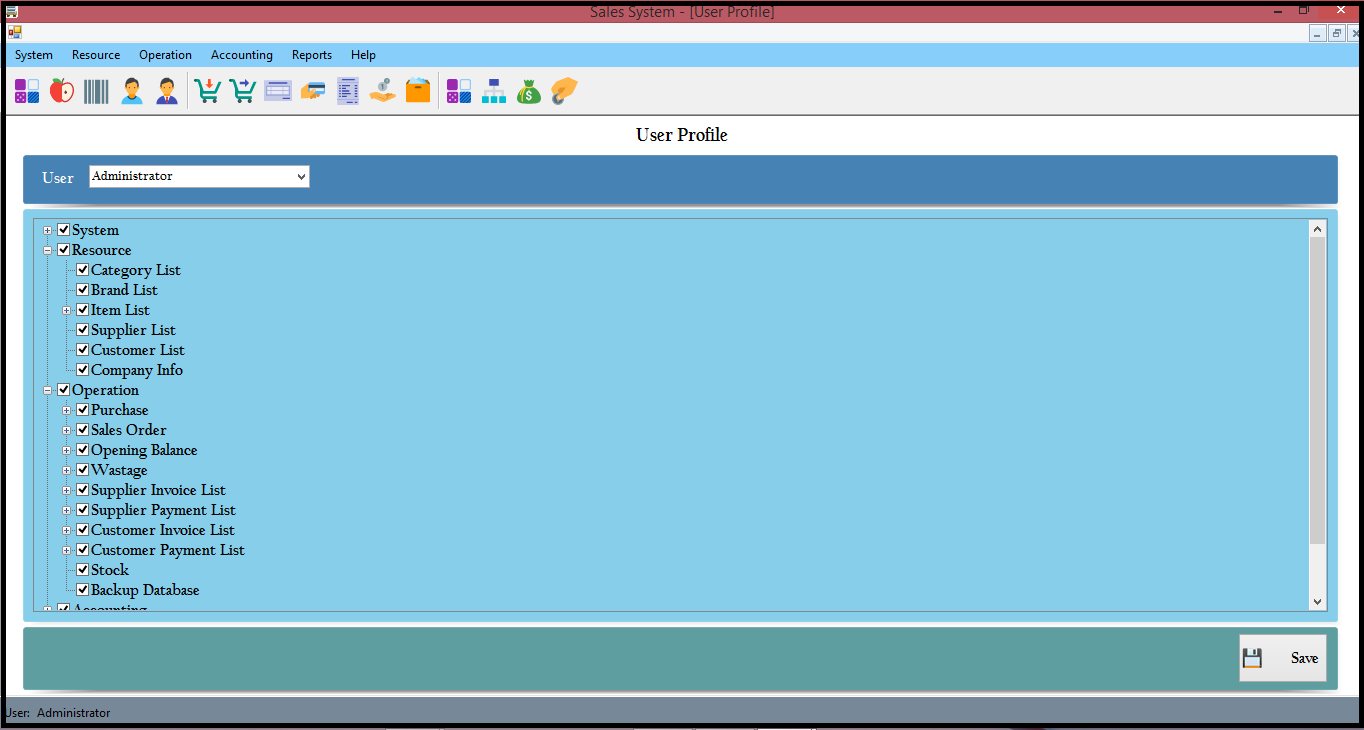1364x730 pixels.
Task: Open the Reports menu
Action: (311, 55)
